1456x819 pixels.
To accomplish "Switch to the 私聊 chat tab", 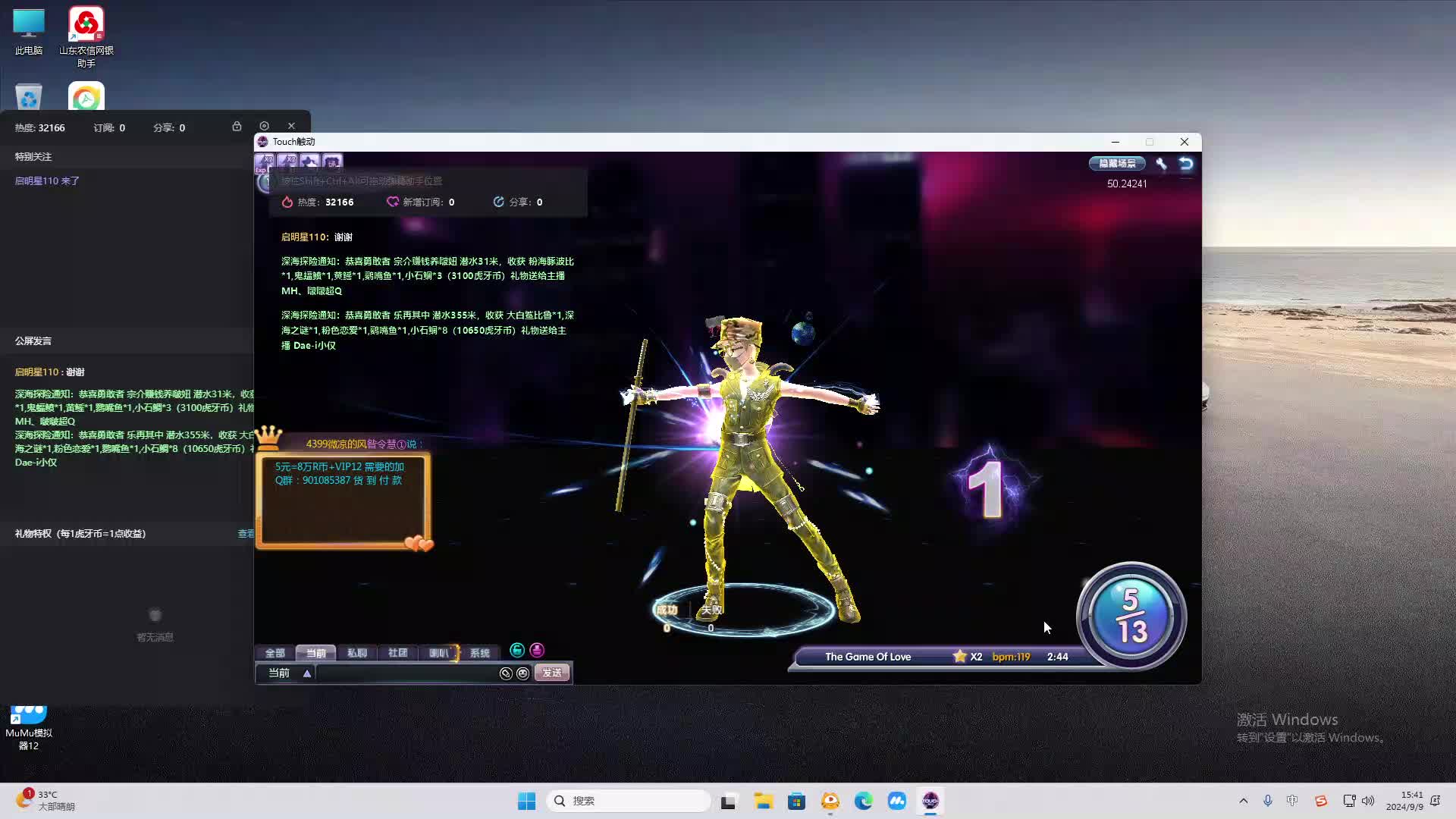I will [x=356, y=653].
